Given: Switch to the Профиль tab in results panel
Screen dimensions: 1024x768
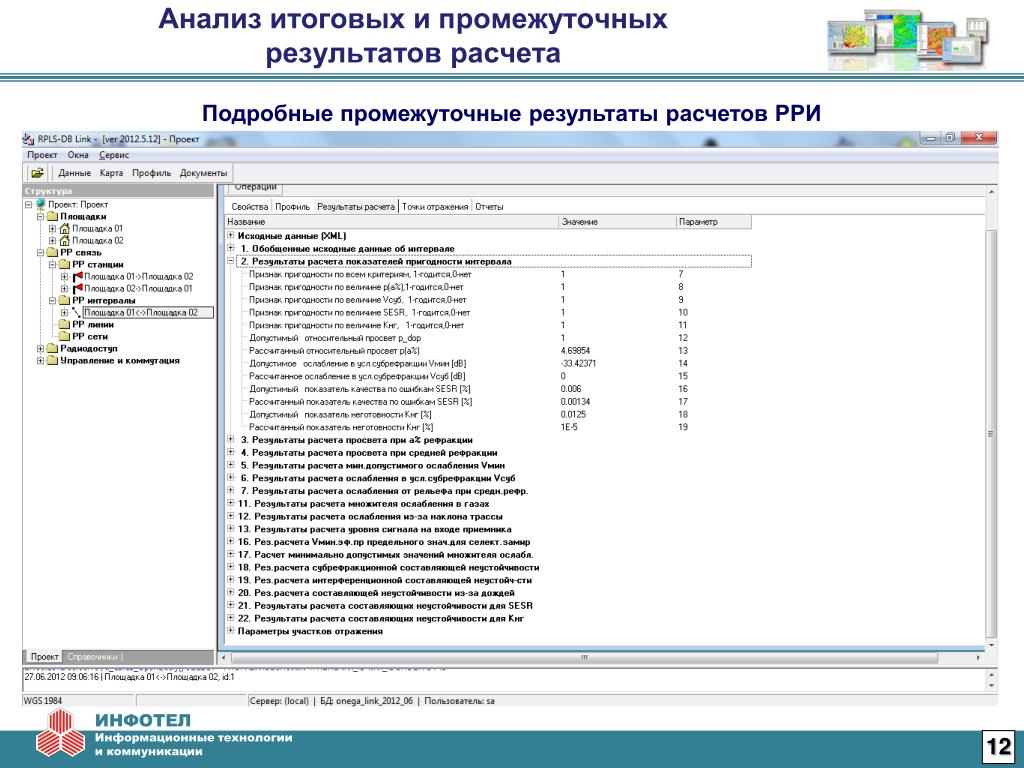Looking at the screenshot, I should click(292, 206).
